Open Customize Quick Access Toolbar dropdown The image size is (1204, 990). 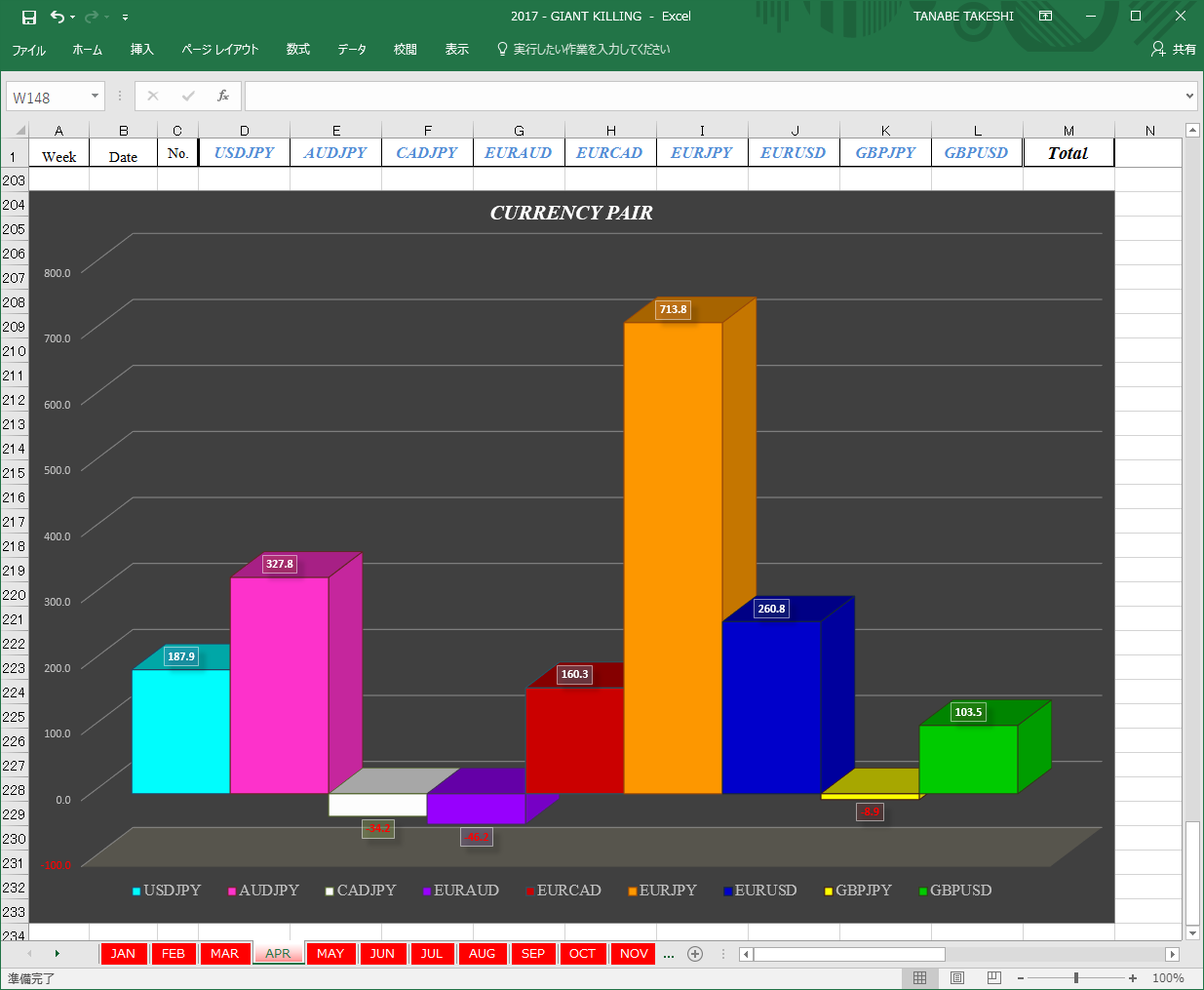pyautogui.click(x=125, y=18)
